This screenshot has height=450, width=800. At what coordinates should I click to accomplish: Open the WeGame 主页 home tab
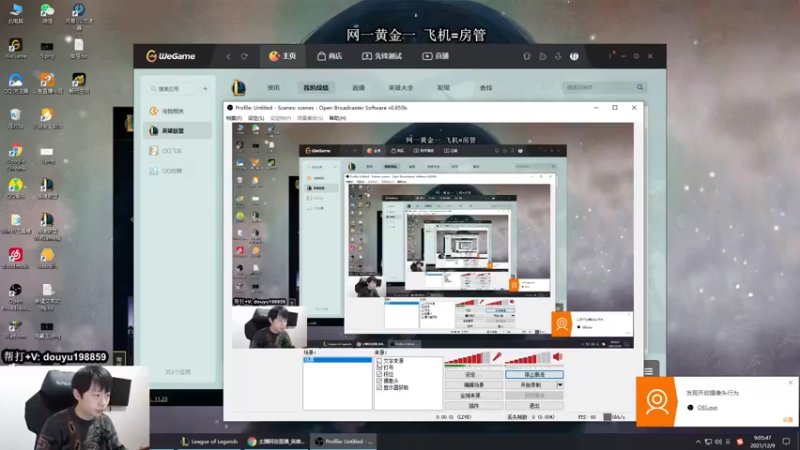pyautogui.click(x=283, y=56)
